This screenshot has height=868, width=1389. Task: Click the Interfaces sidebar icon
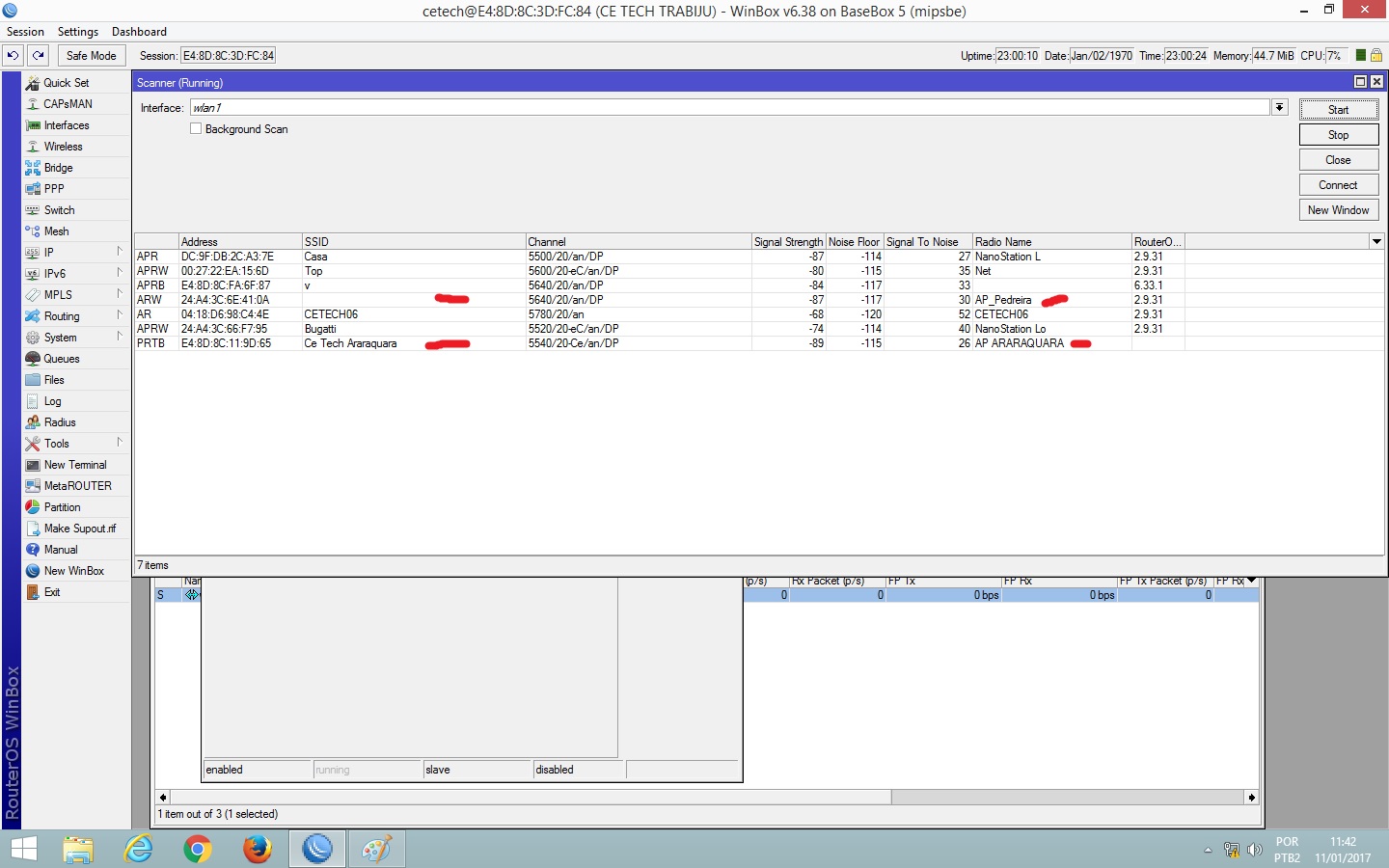pos(33,125)
